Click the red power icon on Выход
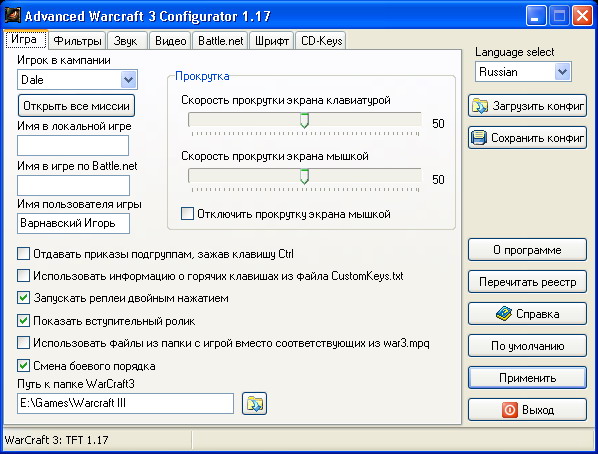This screenshot has width=598, height=454. tap(510, 410)
